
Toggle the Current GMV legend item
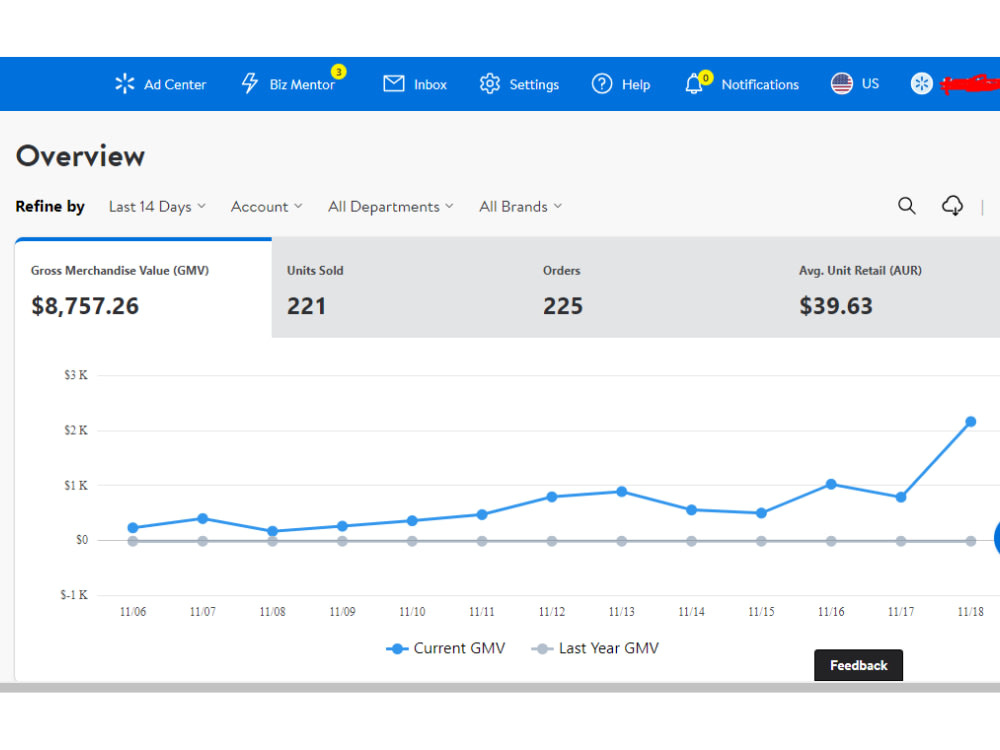tap(446, 649)
